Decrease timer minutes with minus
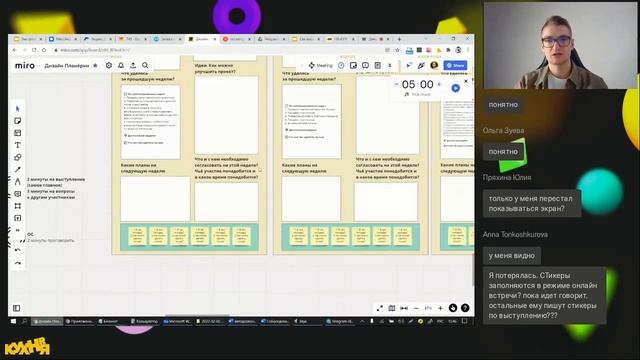Image resolution: width=640 pixels, height=360 pixels. (396, 84)
